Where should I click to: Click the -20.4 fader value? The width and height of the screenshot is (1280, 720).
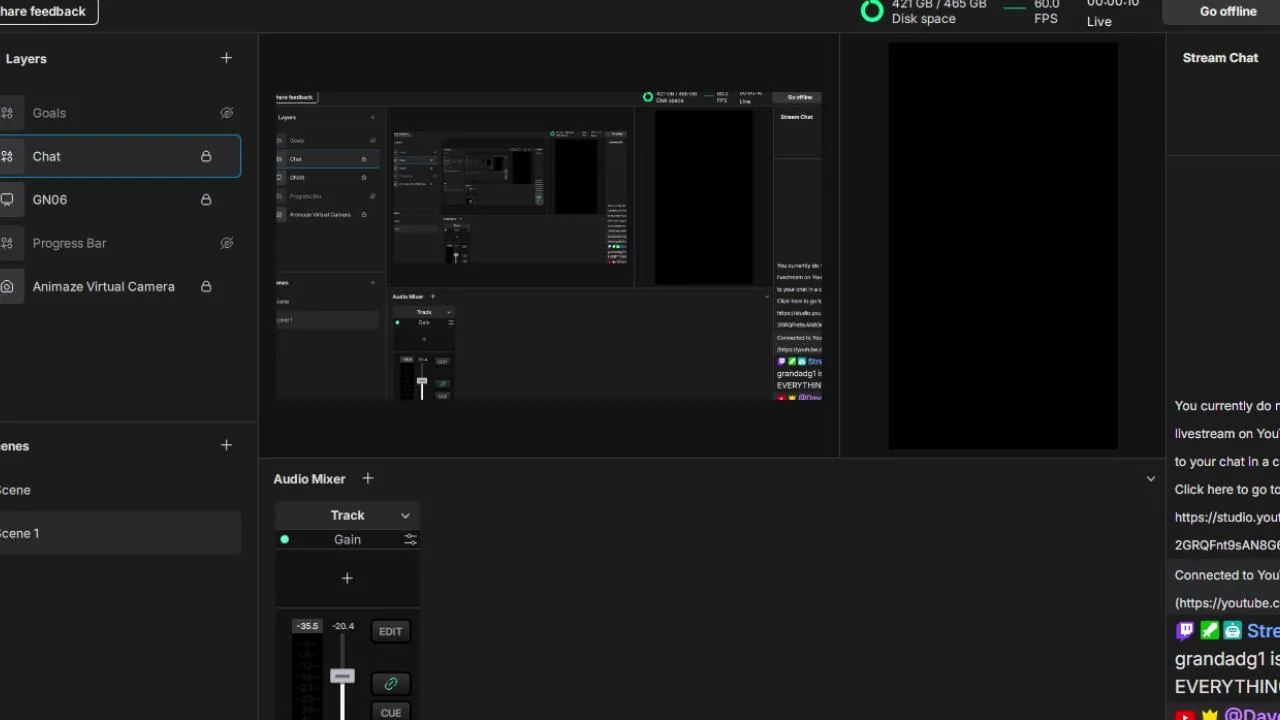[343, 626]
